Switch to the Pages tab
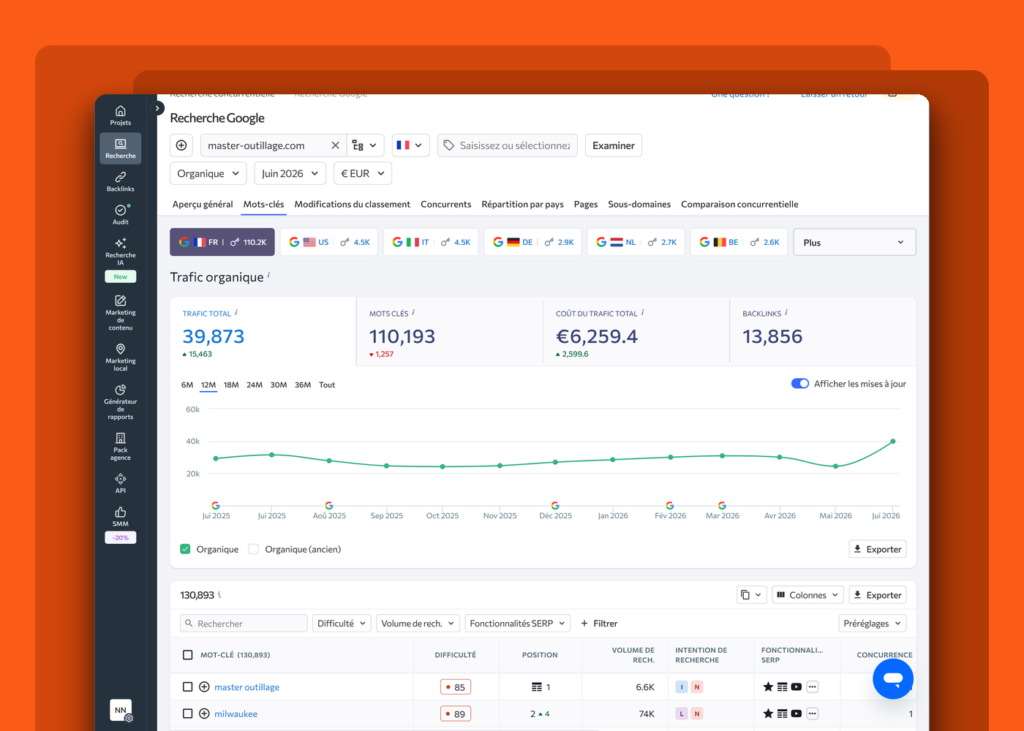Screen dimensions: 1024x731 (586, 204)
